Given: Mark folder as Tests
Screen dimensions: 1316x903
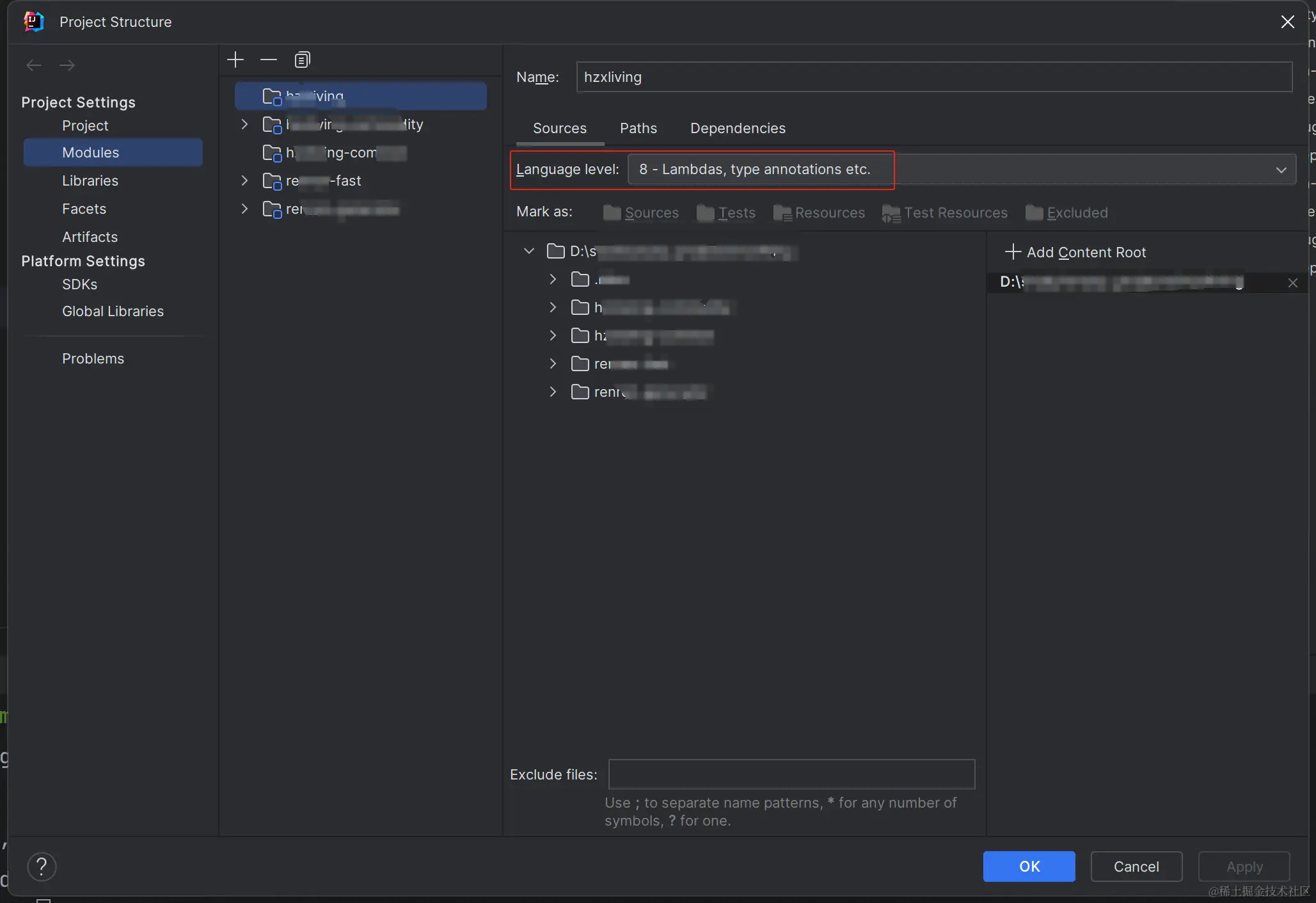Looking at the screenshot, I should click(x=726, y=212).
